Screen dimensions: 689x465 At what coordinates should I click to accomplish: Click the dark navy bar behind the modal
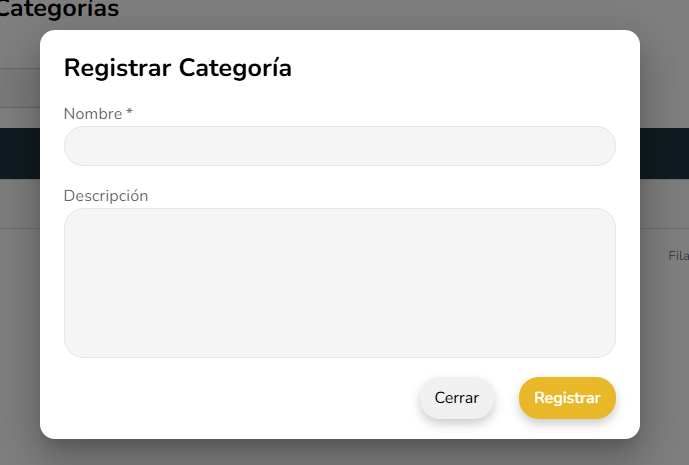click(x=20, y=153)
